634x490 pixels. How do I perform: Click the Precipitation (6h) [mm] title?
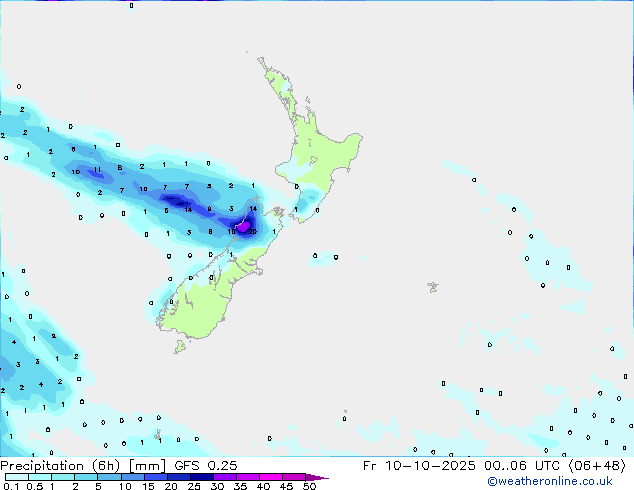(x=84, y=465)
